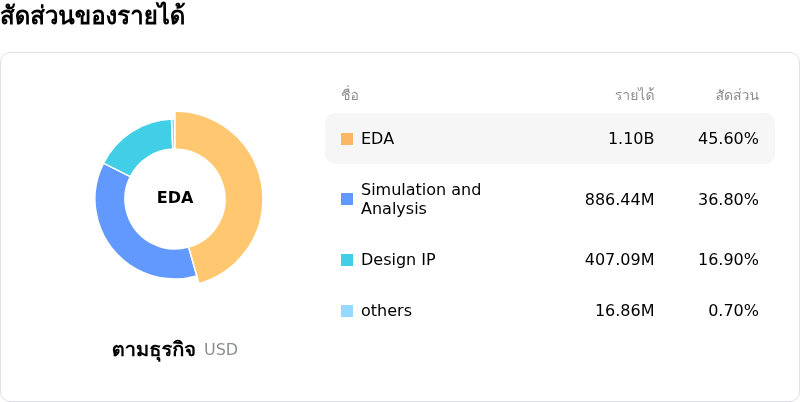Click the สัดส่วนของรายได้ heading
800x402 pixels.
click(x=93, y=17)
